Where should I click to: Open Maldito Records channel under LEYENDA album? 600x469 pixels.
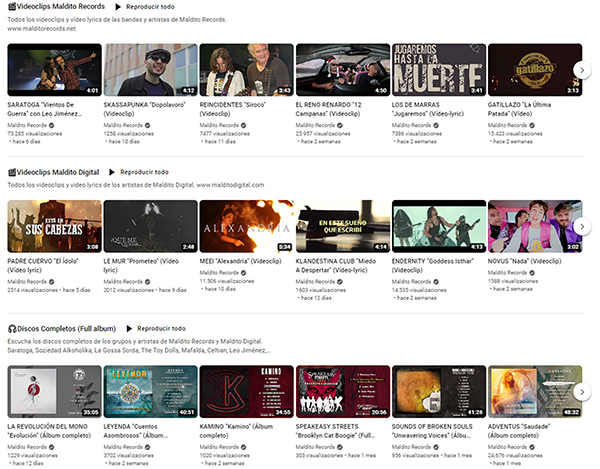click(123, 447)
